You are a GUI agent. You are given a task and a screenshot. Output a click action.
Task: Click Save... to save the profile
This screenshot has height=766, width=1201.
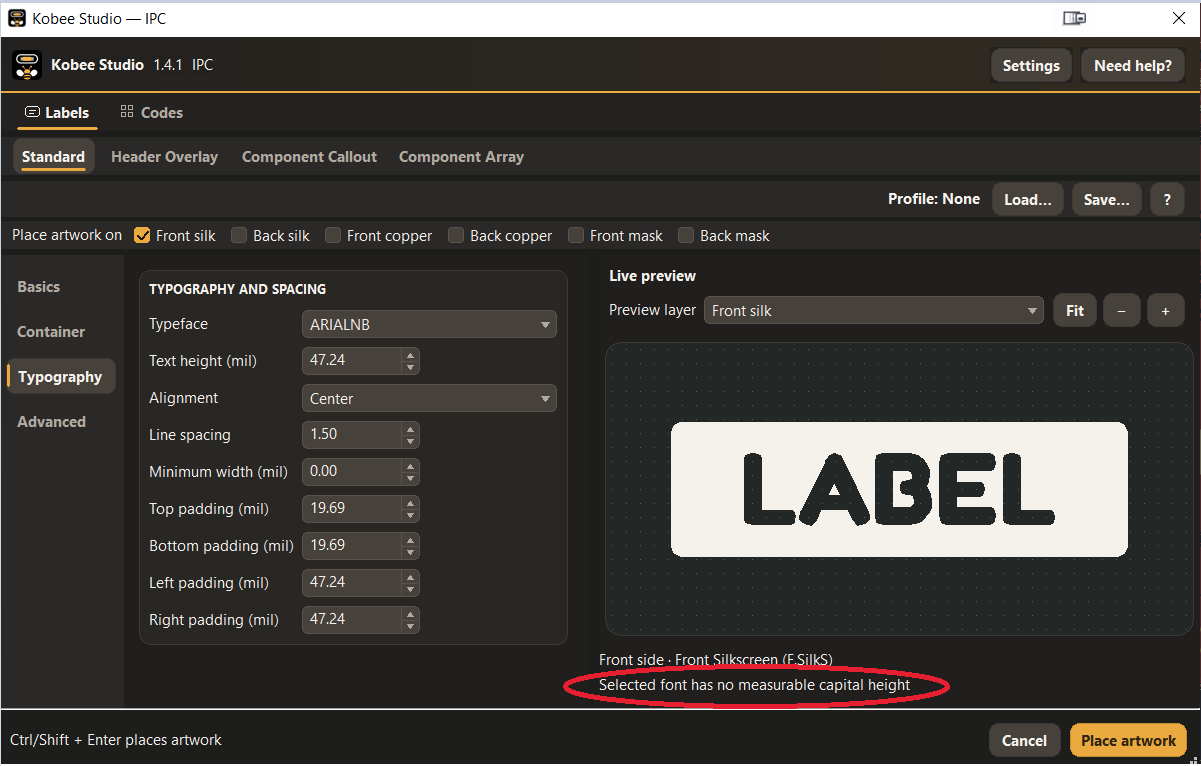point(1107,199)
